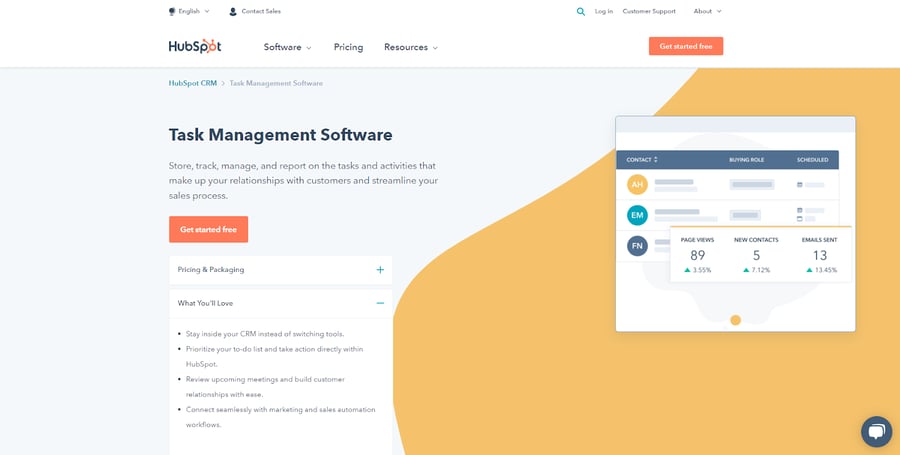Screen dimensions: 900x455
Task: Click the HubSpot logo
Action: [x=195, y=46]
